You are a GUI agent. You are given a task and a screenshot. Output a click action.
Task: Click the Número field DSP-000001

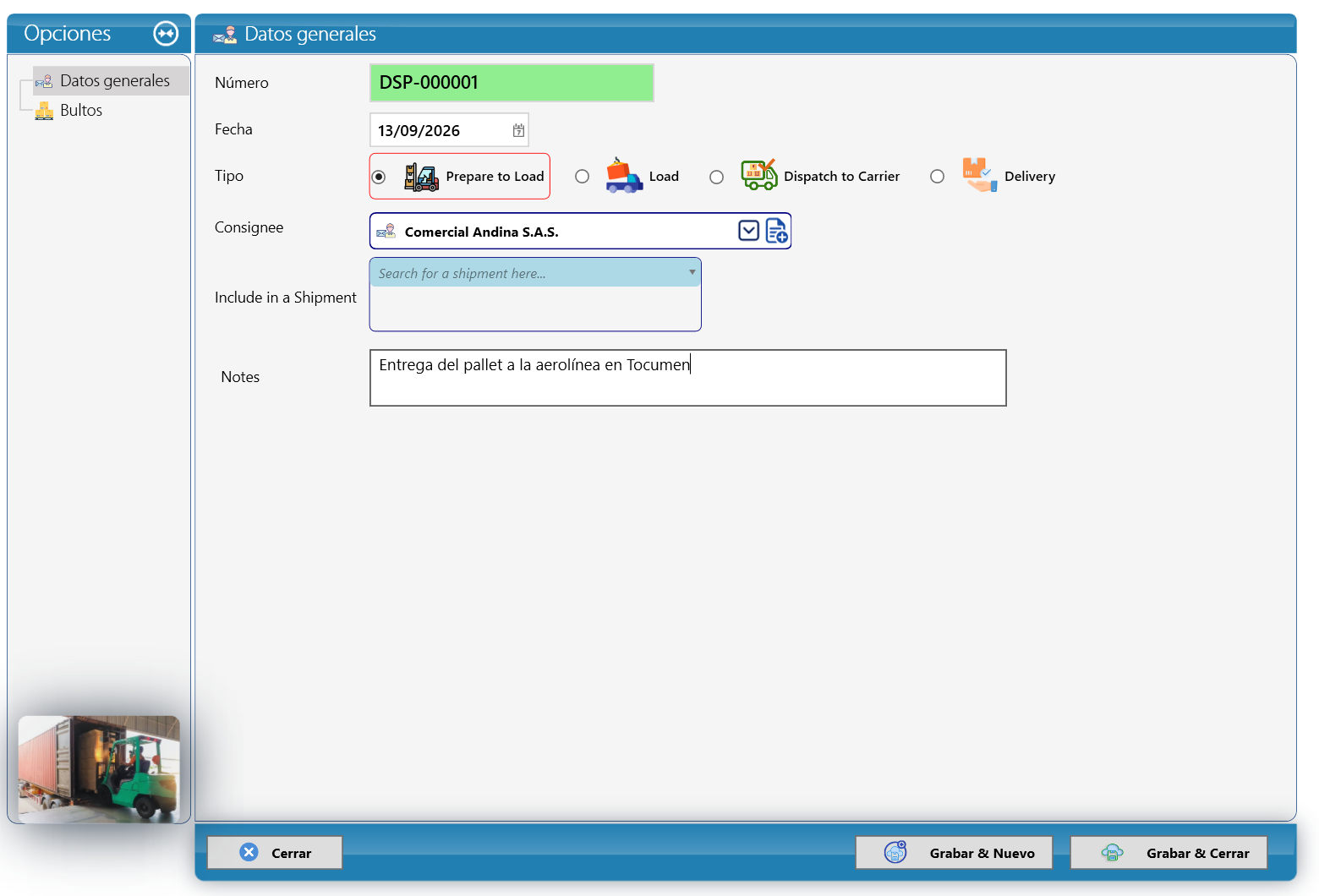(512, 83)
